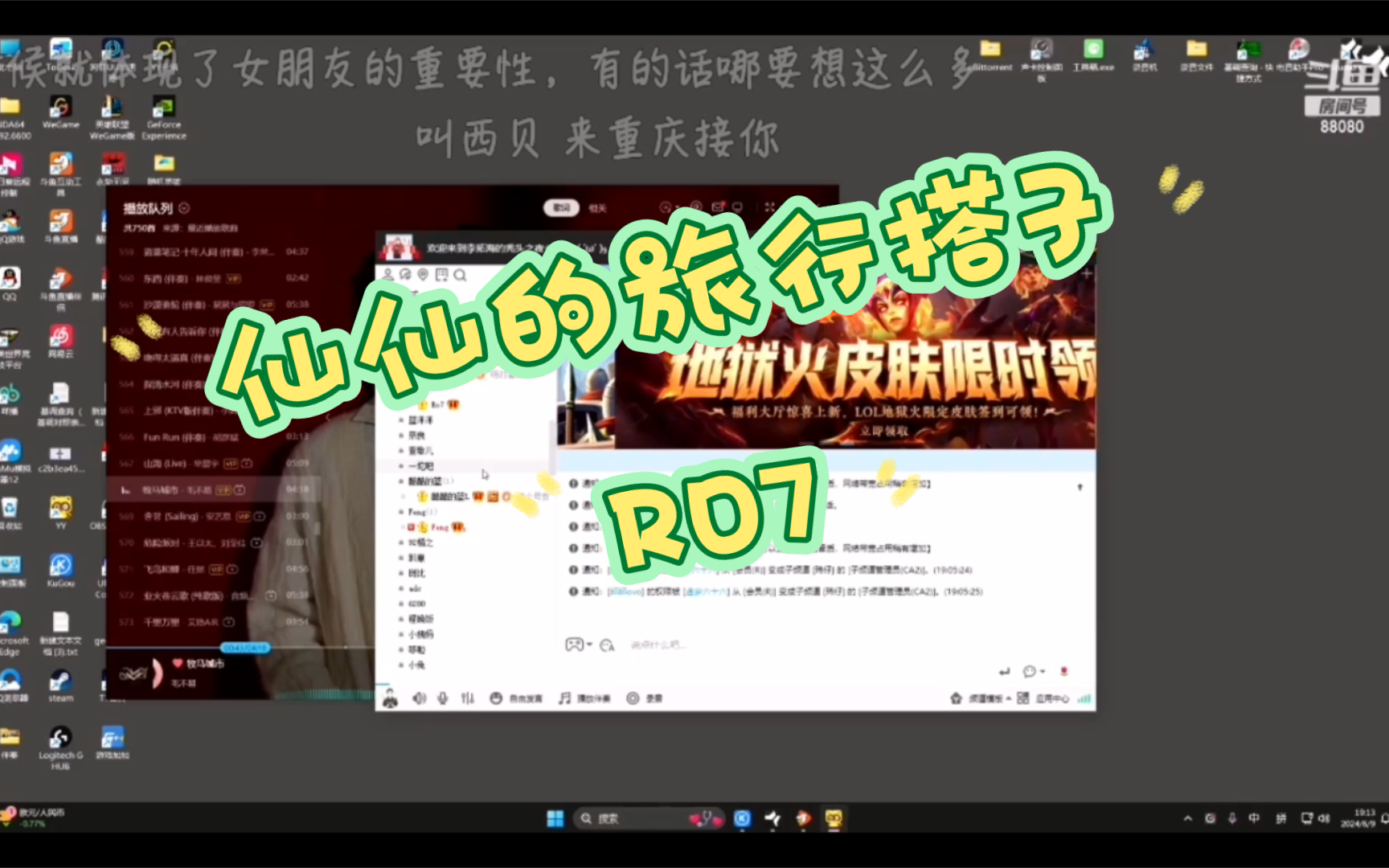The image size is (1389, 868).
Task: Click the location pin icon in YY header
Action: (x=424, y=275)
